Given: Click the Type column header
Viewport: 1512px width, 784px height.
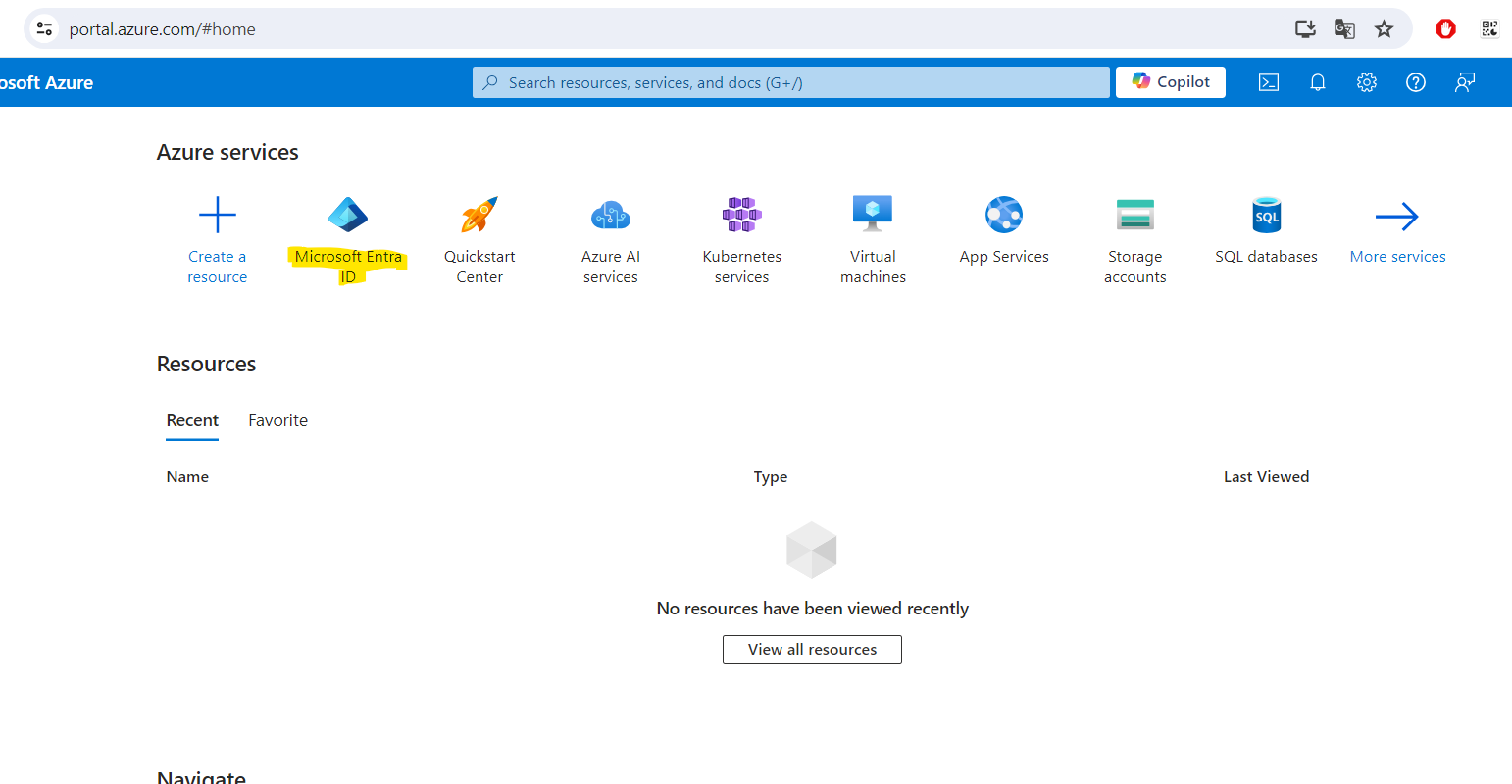Looking at the screenshot, I should (771, 477).
